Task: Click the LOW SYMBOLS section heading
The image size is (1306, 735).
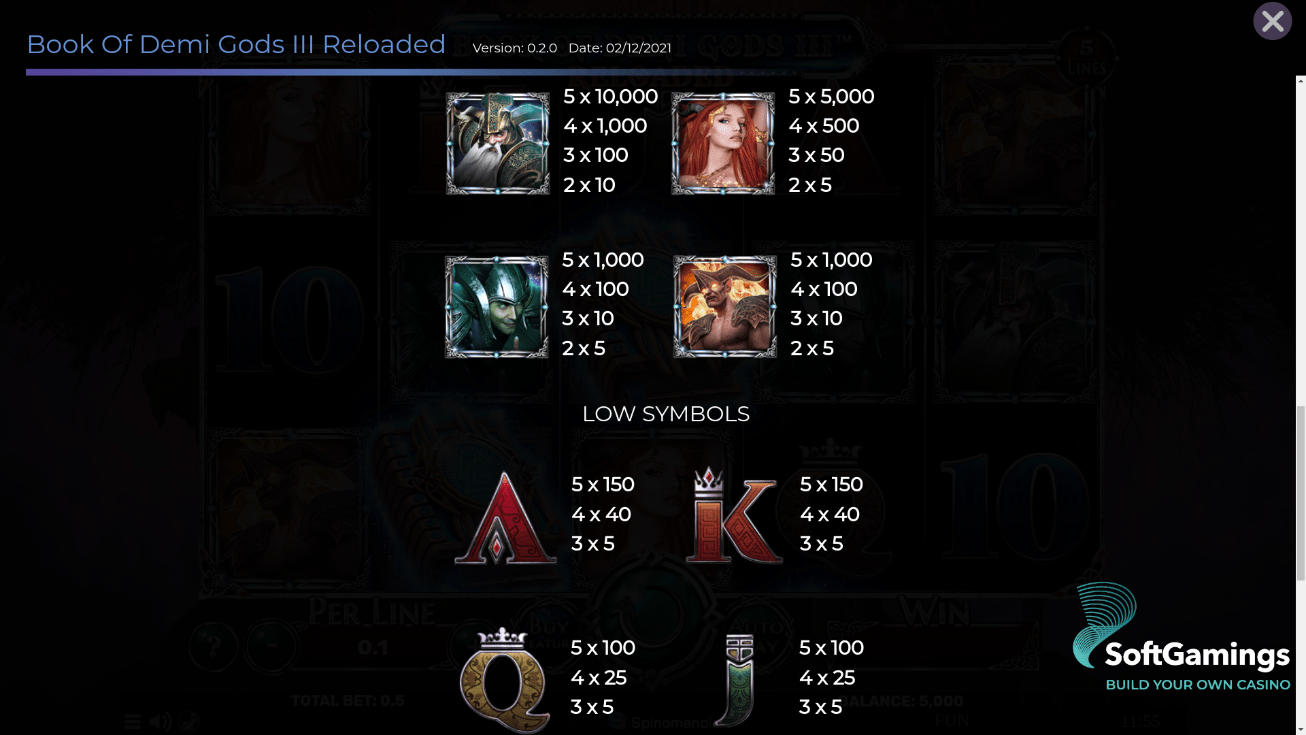Action: click(666, 414)
